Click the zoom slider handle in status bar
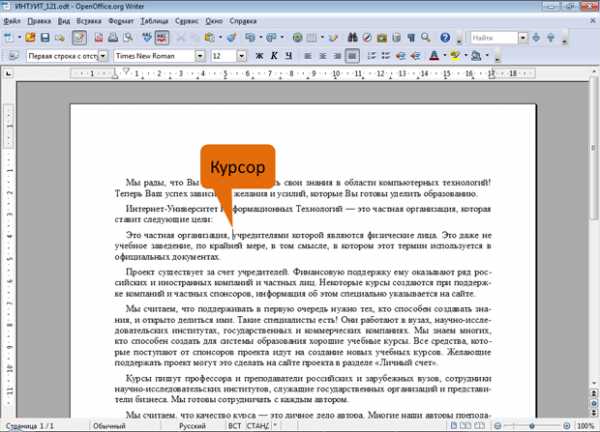 (x=532, y=425)
